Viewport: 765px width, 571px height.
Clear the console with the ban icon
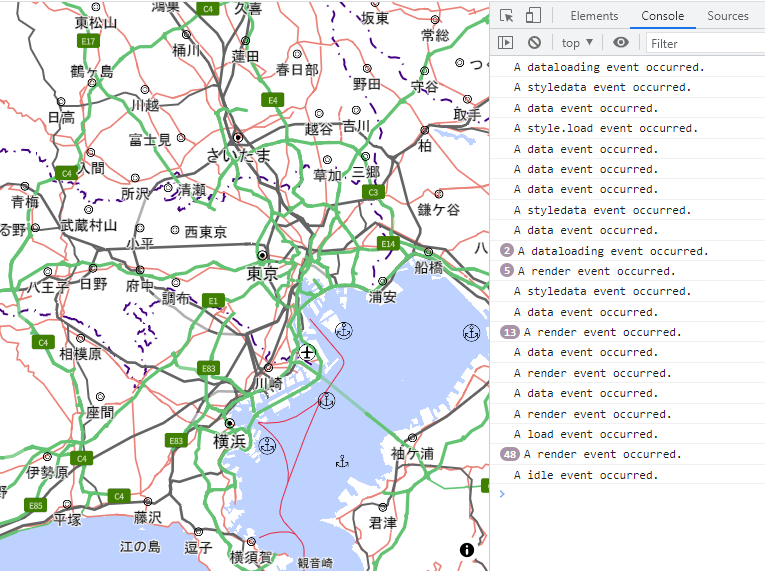pos(534,43)
